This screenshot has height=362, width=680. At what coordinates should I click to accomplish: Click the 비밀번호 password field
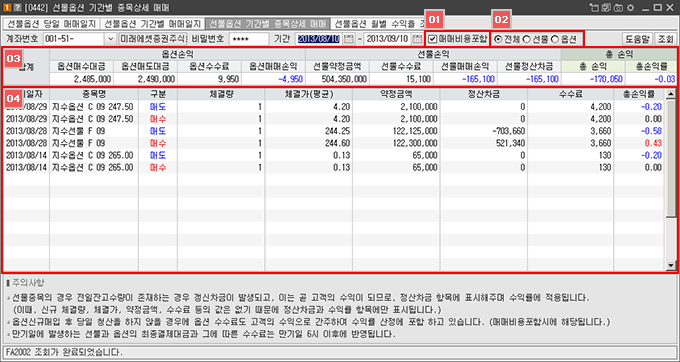(248, 39)
